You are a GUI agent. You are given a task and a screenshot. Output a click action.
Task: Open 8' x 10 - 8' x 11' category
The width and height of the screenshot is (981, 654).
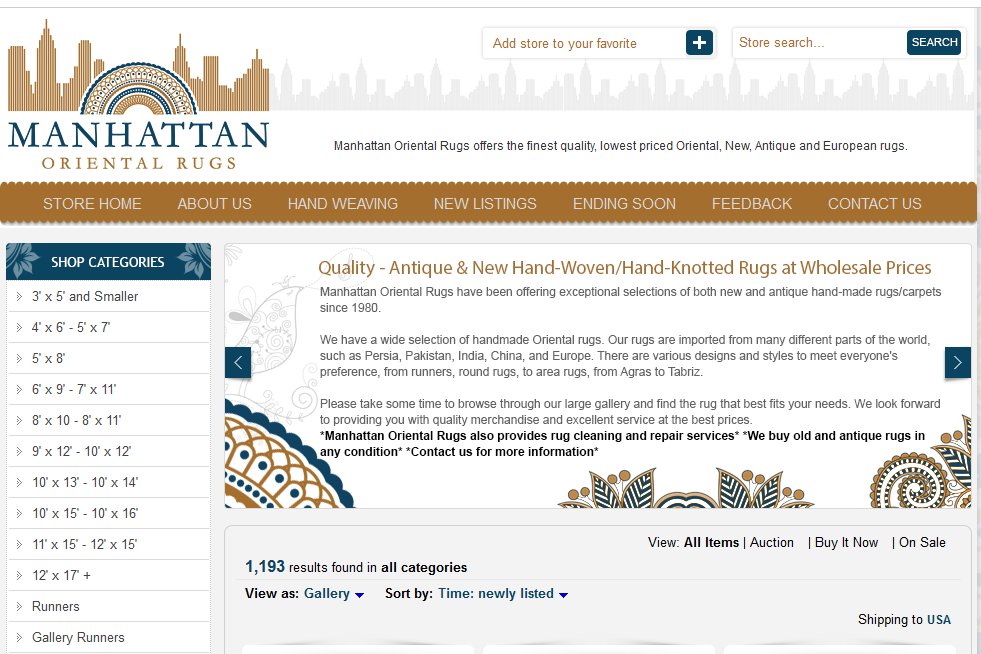(x=76, y=421)
